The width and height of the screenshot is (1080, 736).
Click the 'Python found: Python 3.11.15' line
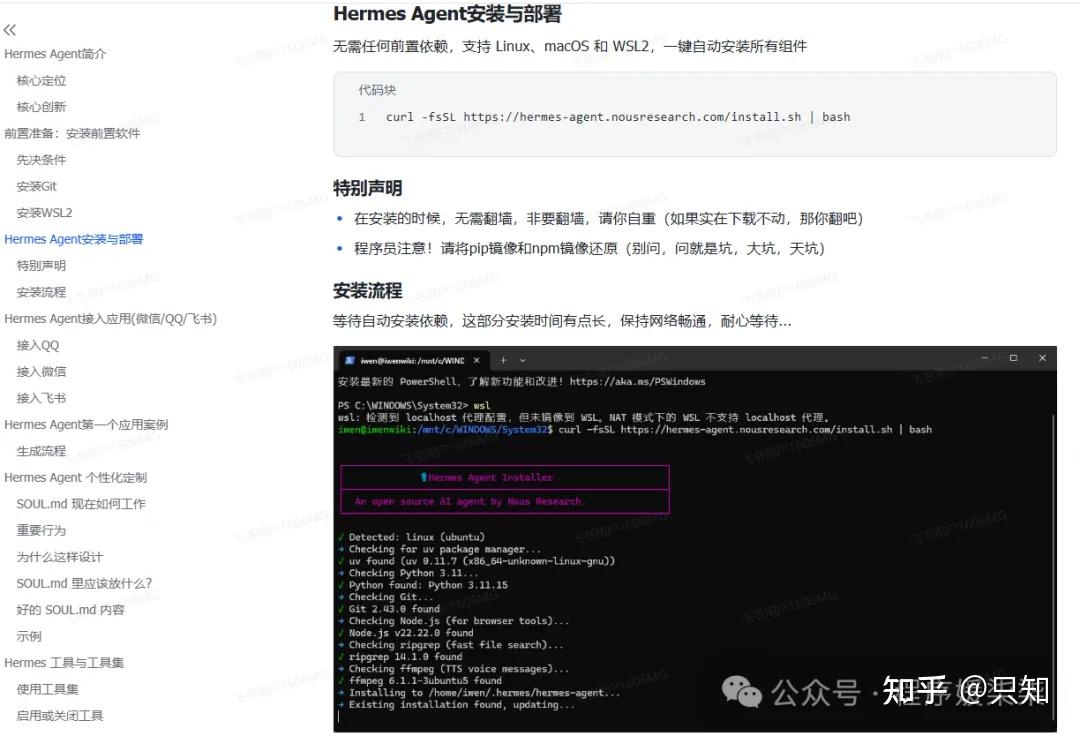tap(428, 585)
